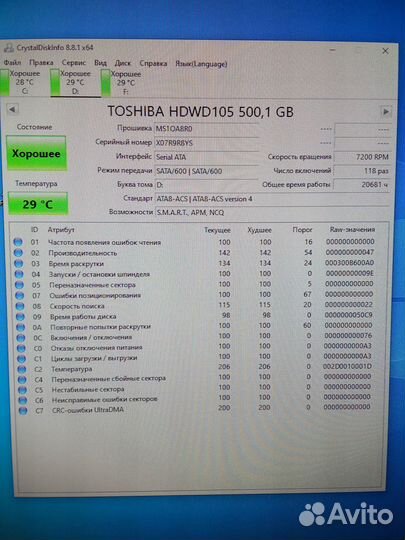This screenshot has height=540, width=405.
Task: Click the Серийный номер field
Action: [x=206, y=143]
